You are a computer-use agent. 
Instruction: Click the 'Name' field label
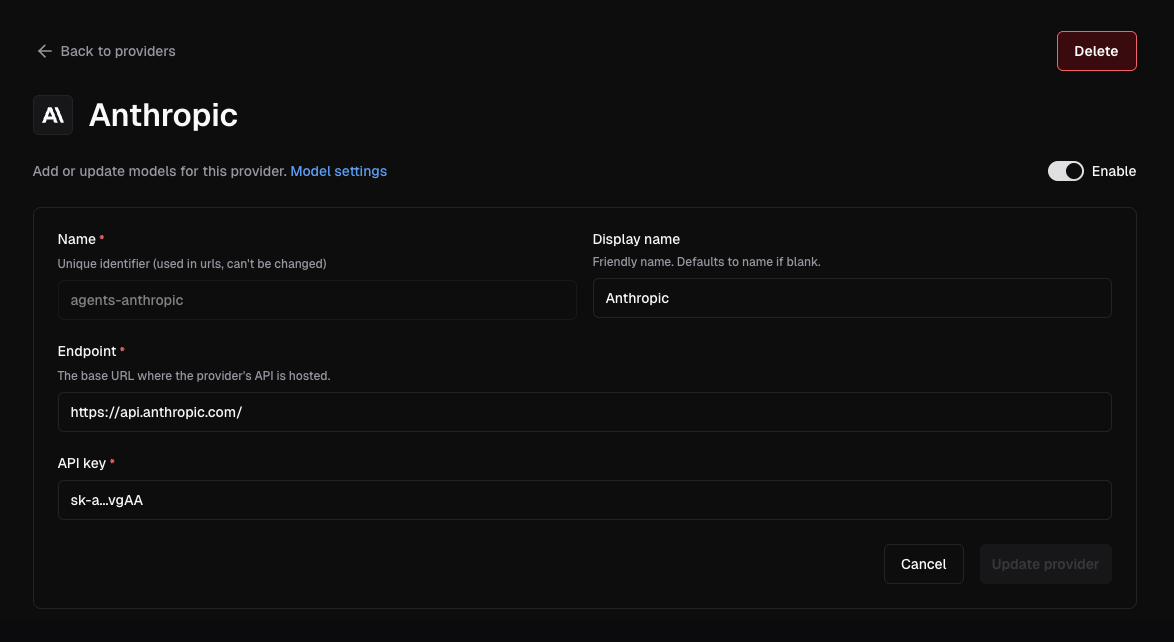(x=76, y=239)
